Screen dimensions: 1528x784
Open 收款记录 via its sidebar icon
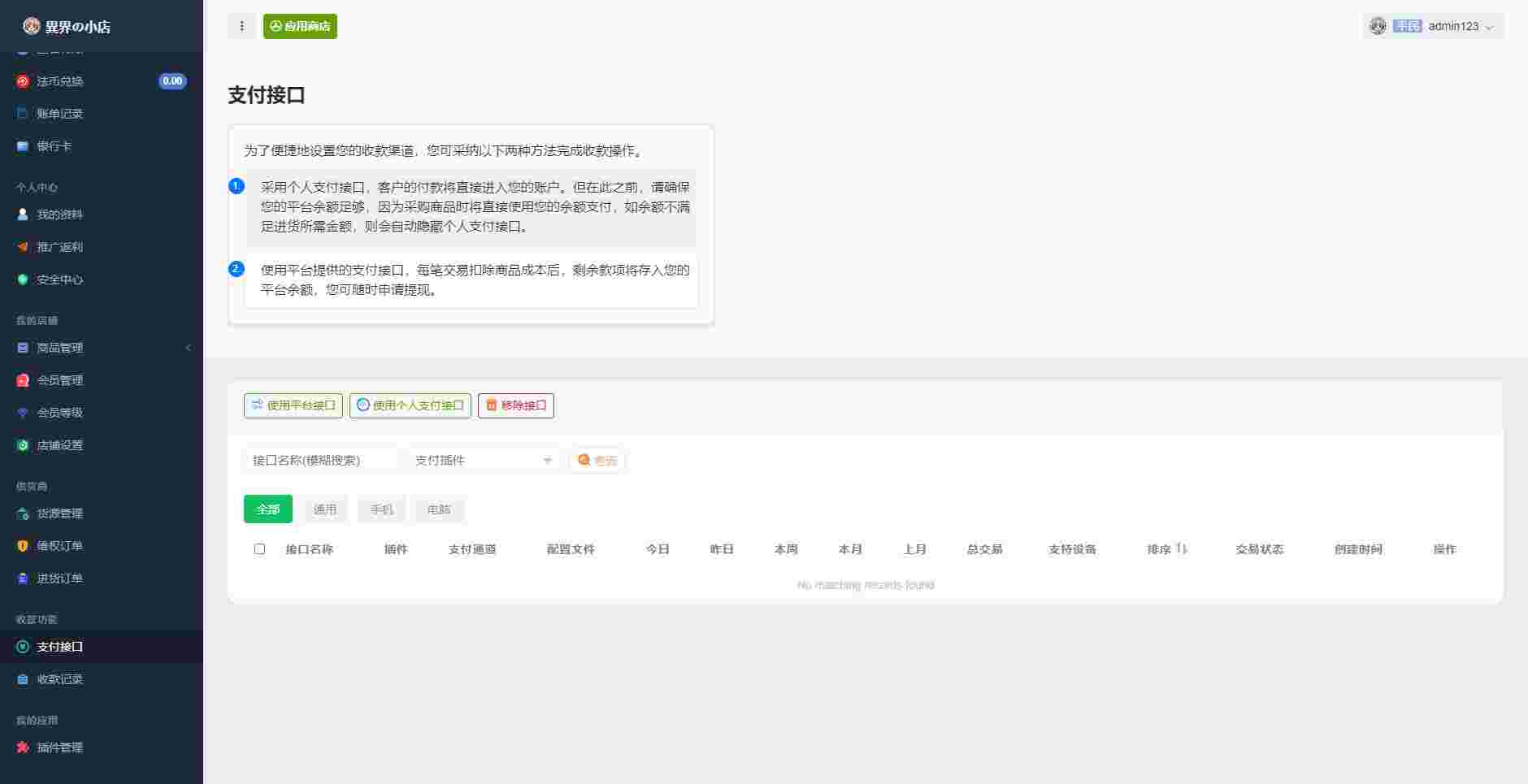click(23, 679)
